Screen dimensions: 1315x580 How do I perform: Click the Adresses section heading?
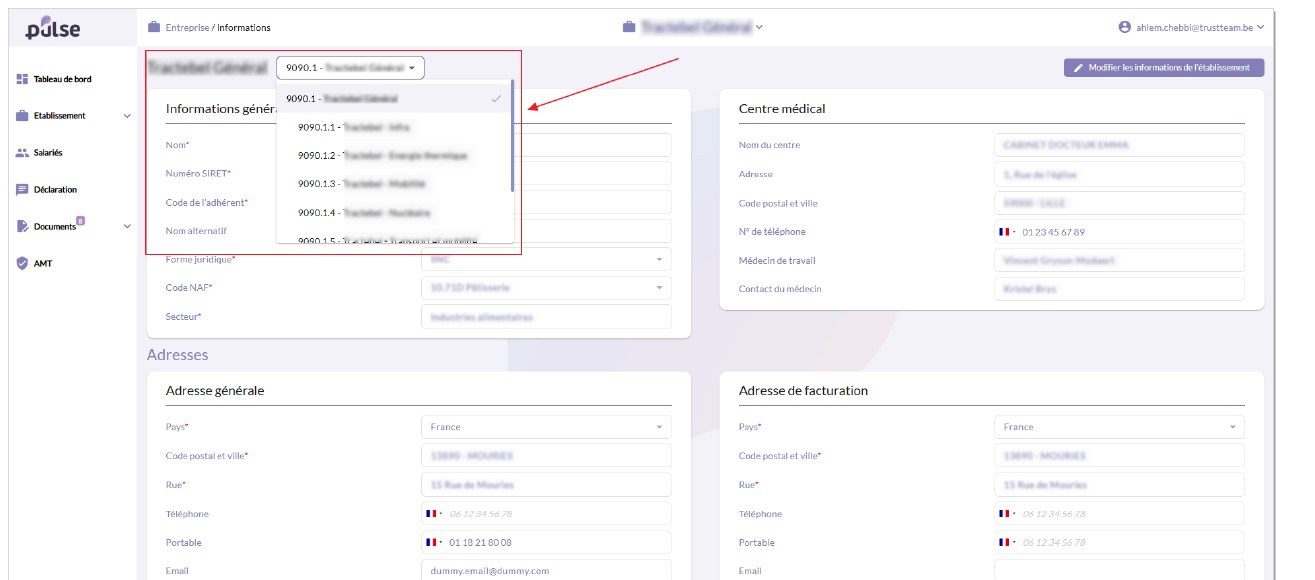pyautogui.click(x=177, y=354)
